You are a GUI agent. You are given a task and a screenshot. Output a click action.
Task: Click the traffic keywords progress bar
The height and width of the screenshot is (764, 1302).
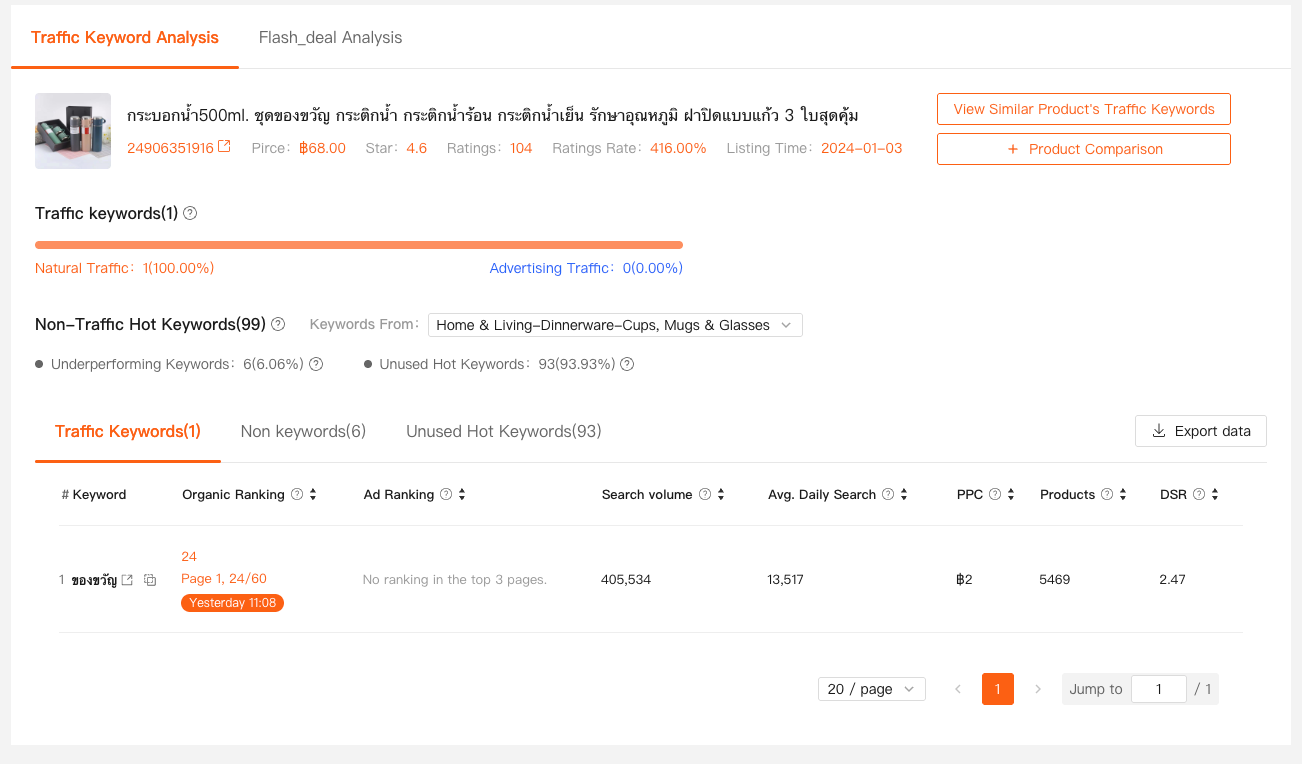point(358,245)
